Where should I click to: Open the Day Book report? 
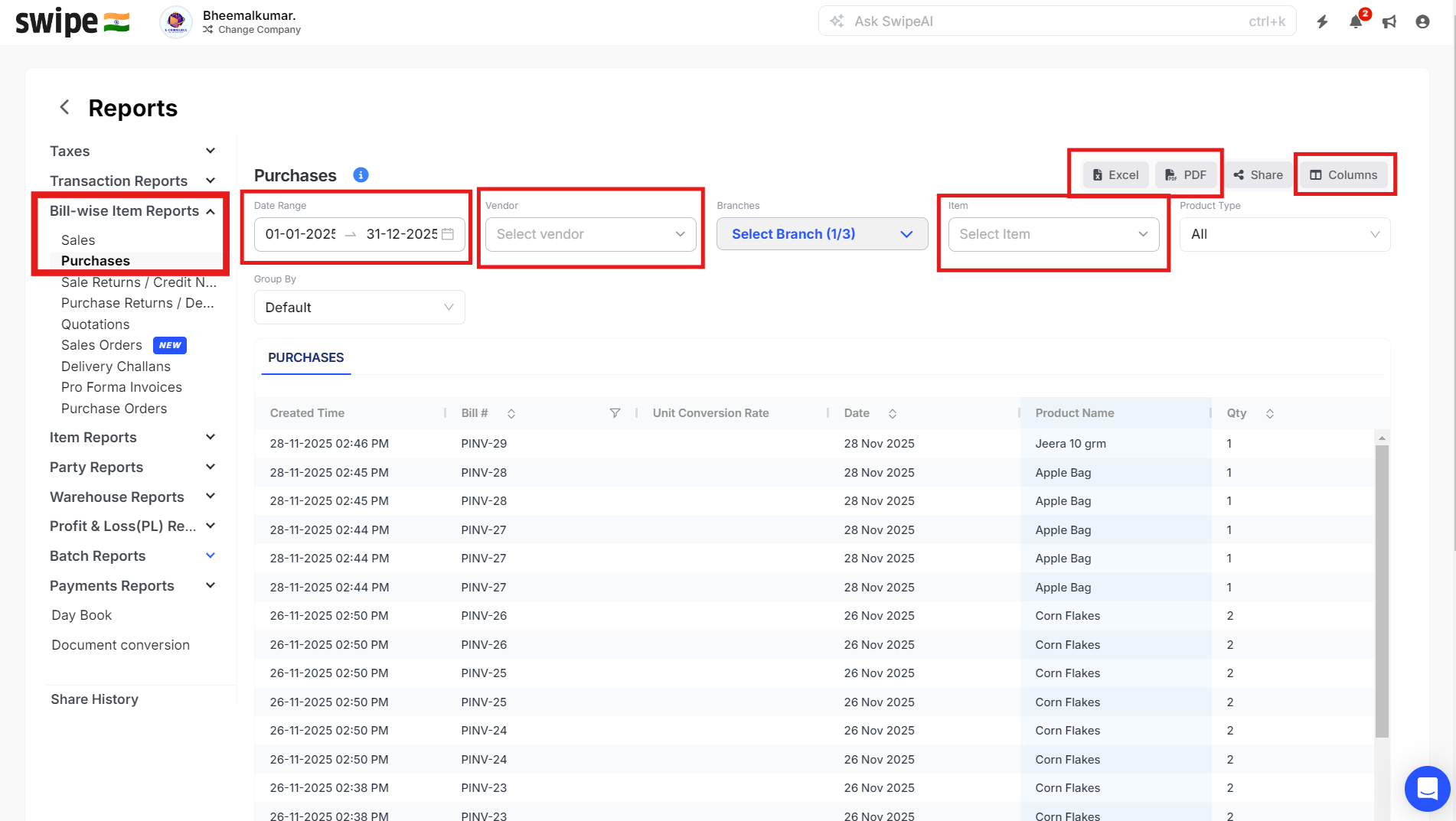(82, 615)
